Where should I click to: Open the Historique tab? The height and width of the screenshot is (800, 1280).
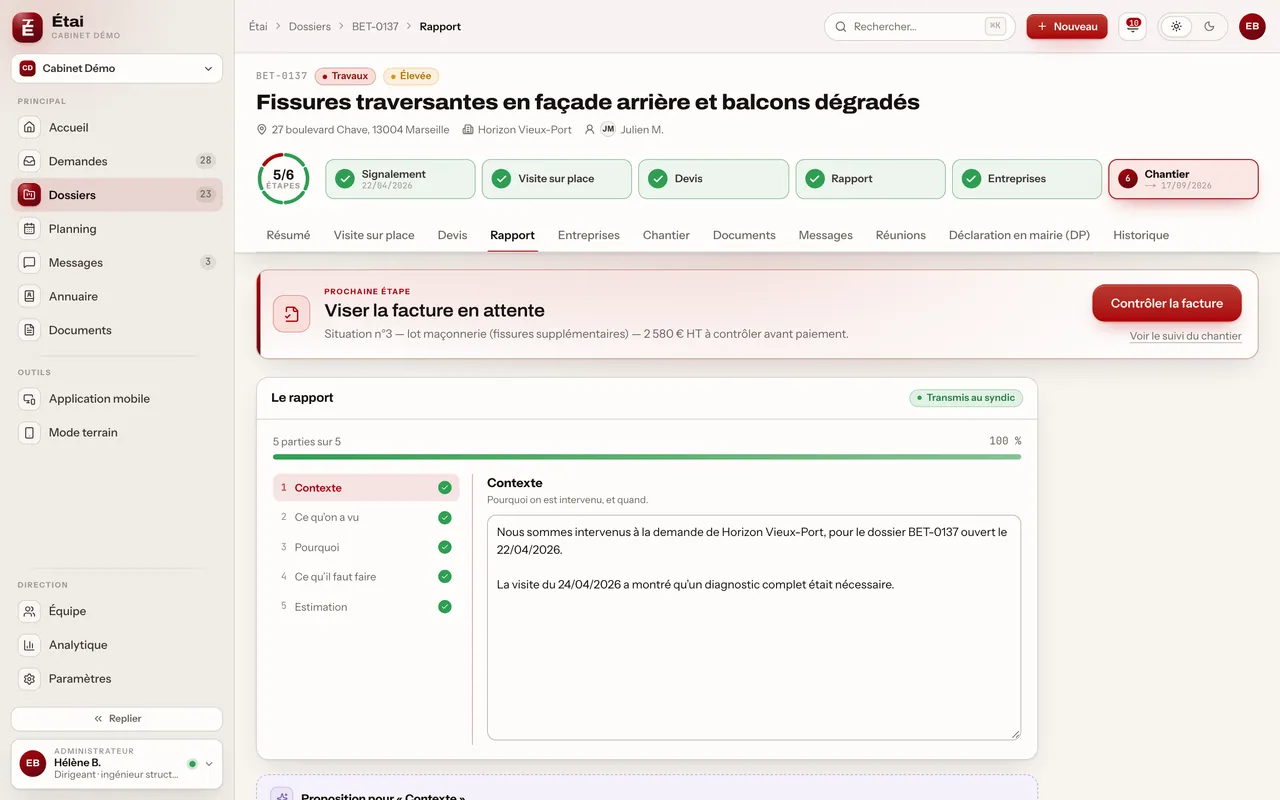[x=1141, y=235]
